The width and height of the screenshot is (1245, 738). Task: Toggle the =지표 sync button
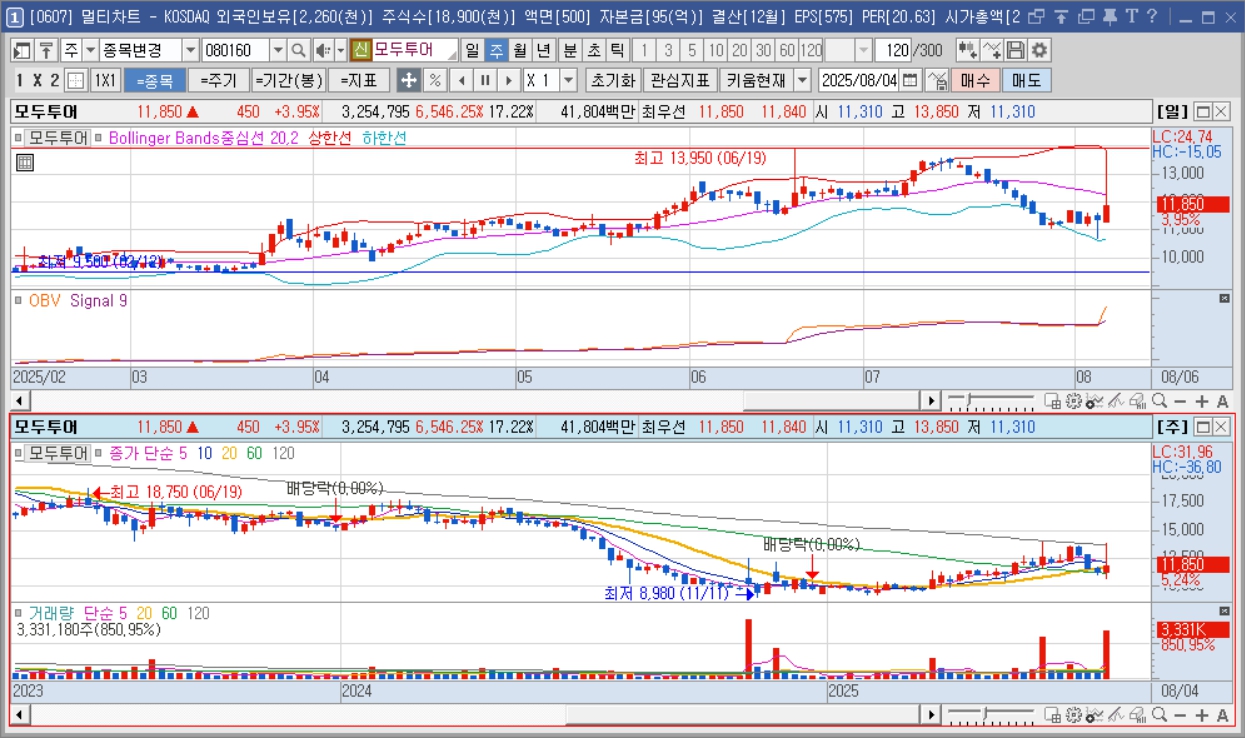358,80
